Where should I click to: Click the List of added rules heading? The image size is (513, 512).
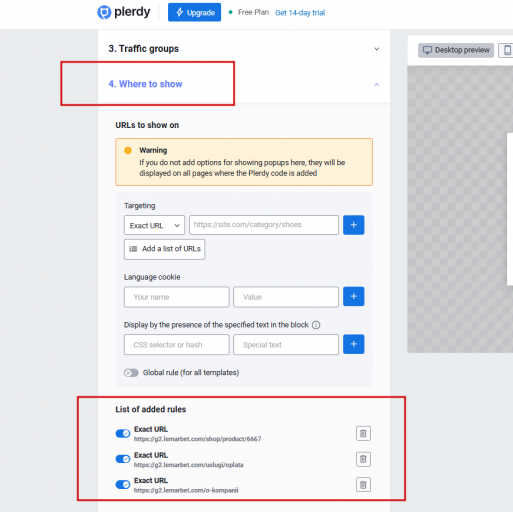pyautogui.click(x=151, y=409)
